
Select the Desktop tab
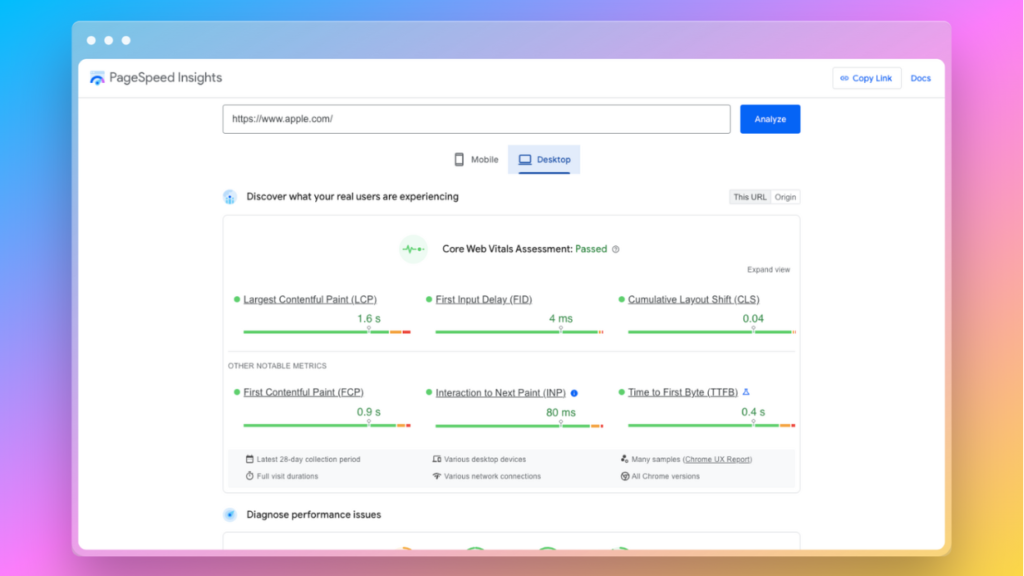544,159
